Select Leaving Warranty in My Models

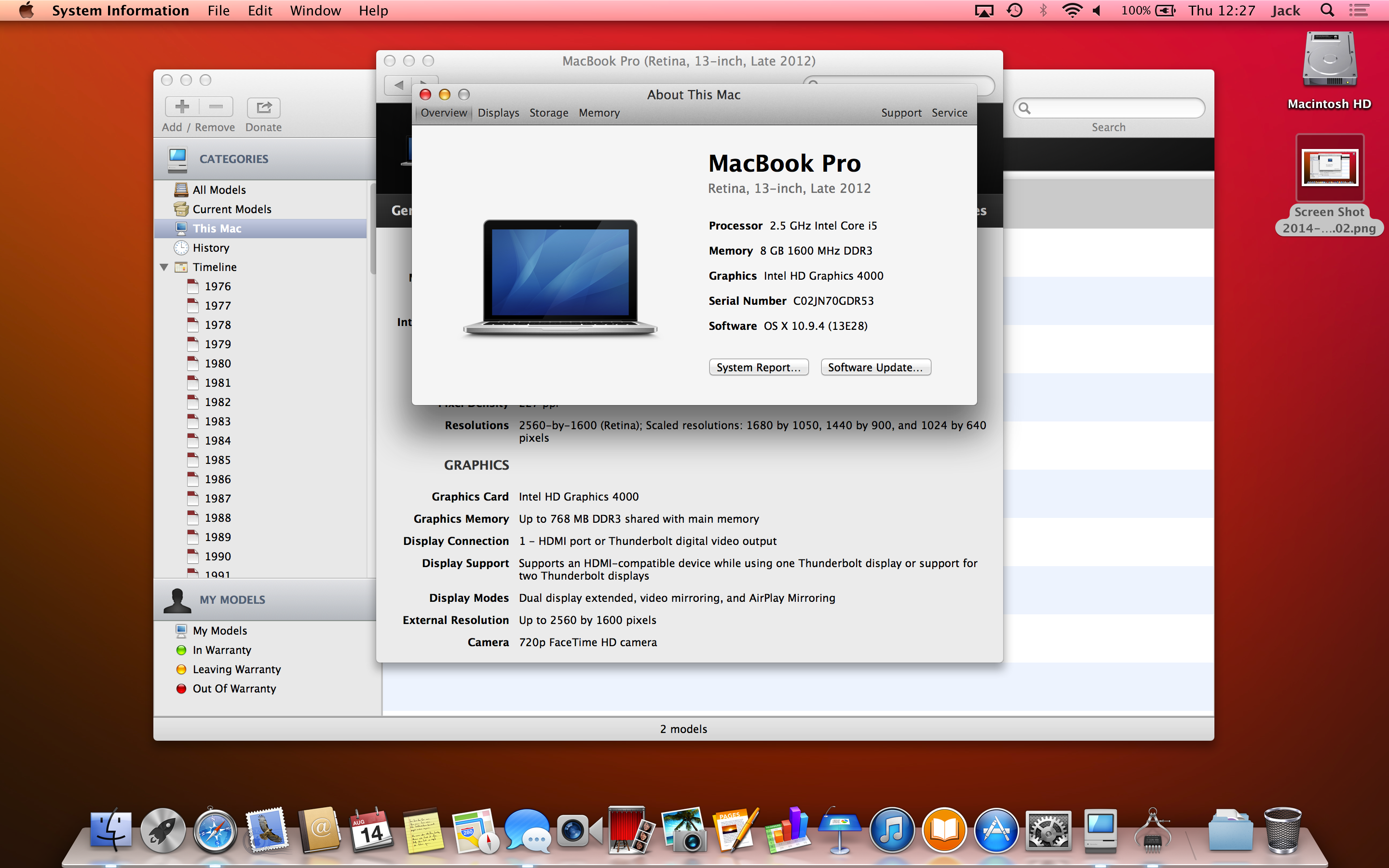[x=236, y=669]
